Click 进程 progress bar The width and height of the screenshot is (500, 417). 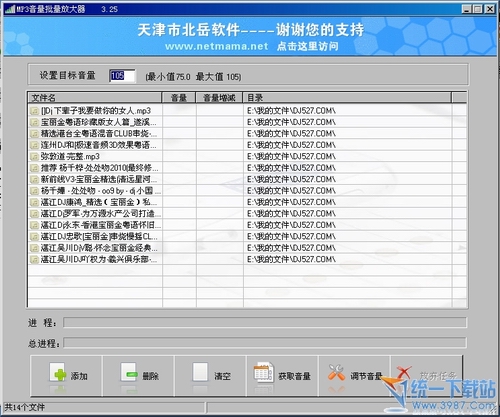coord(265,322)
